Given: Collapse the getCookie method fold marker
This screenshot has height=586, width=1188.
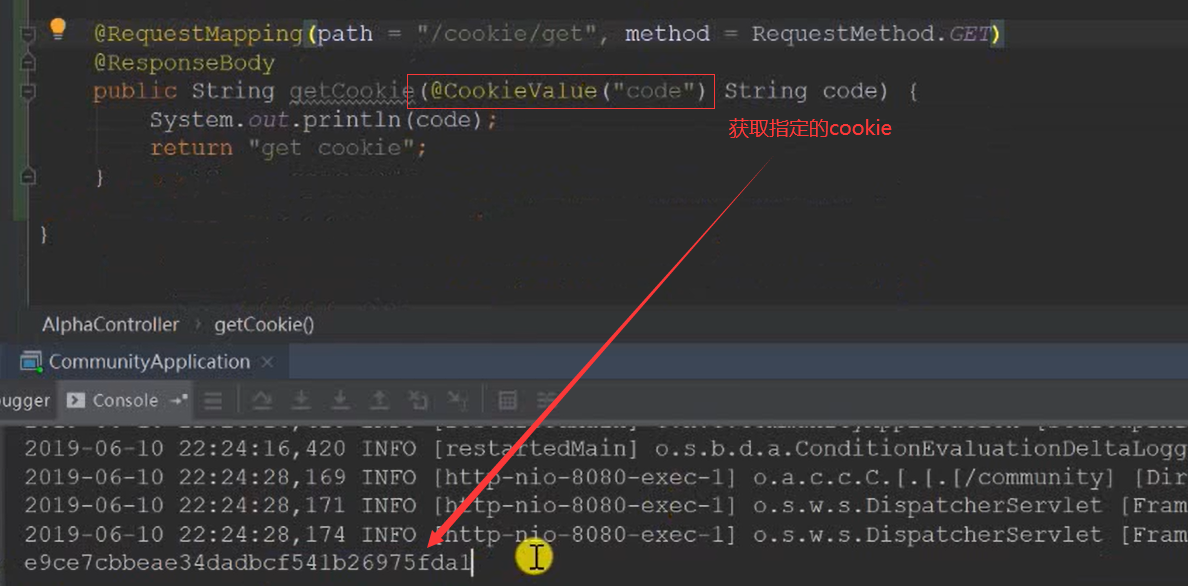Looking at the screenshot, I should 28,91.
